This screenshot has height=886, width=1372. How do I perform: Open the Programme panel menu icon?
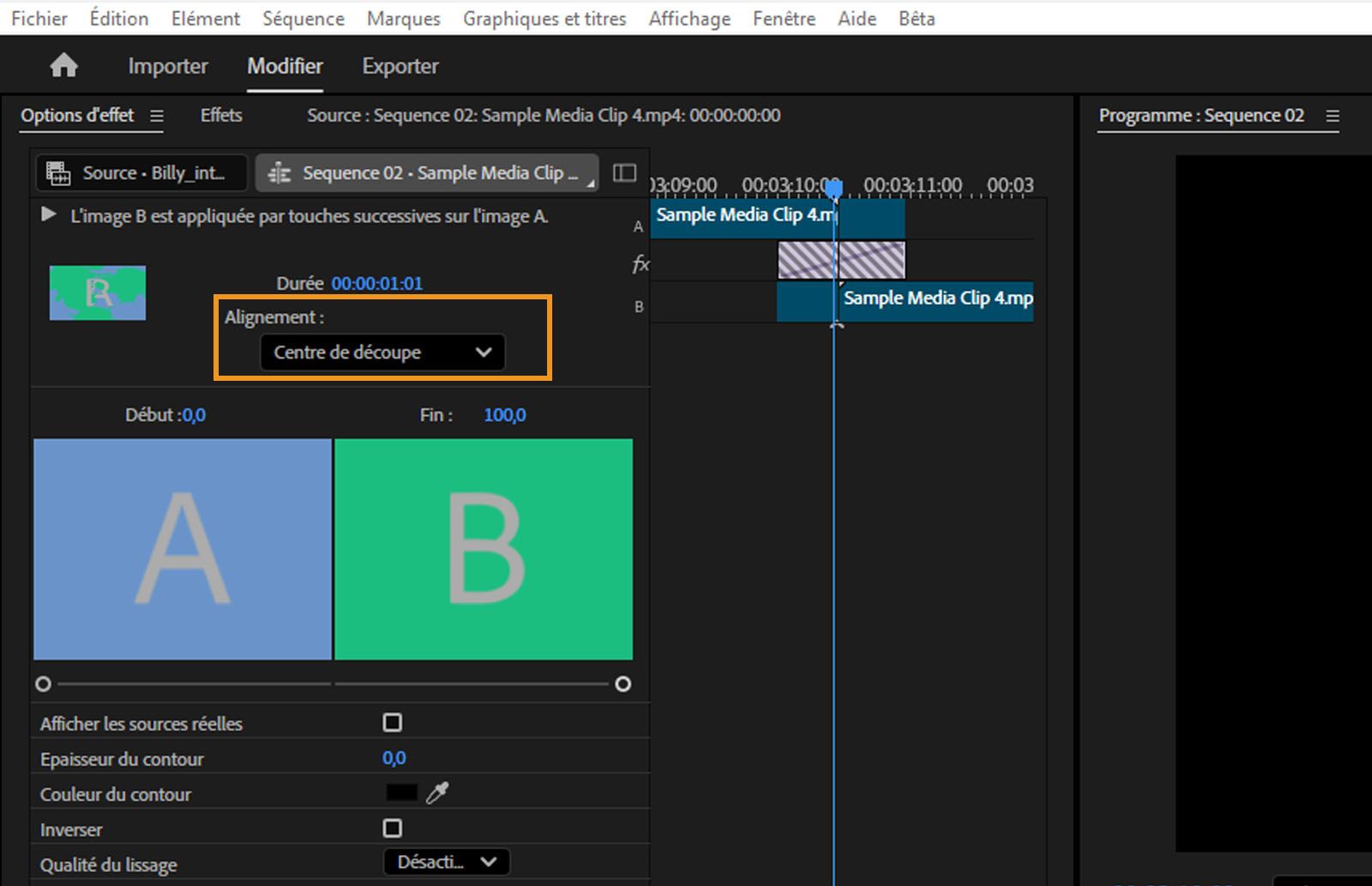coord(1333,116)
